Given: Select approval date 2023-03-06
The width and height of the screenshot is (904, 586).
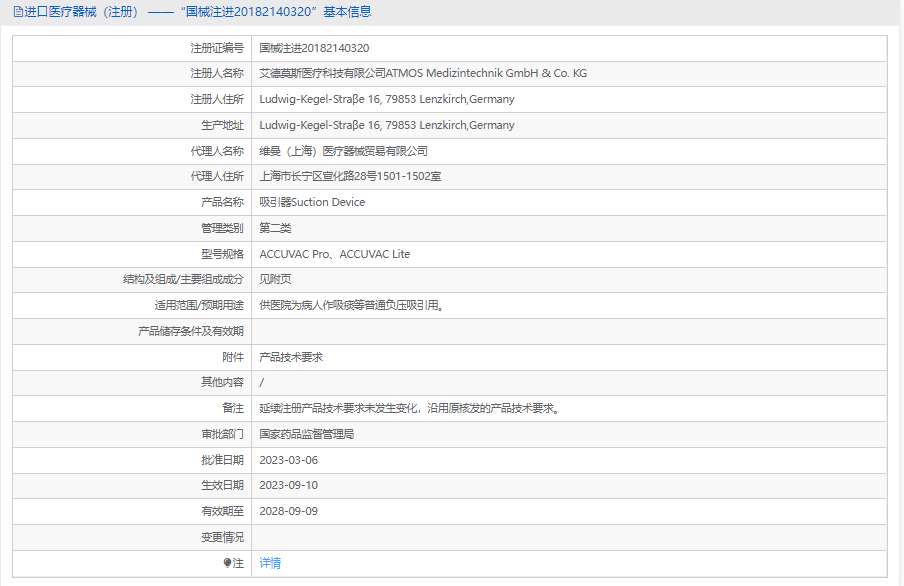Looking at the screenshot, I should click(x=288, y=460).
